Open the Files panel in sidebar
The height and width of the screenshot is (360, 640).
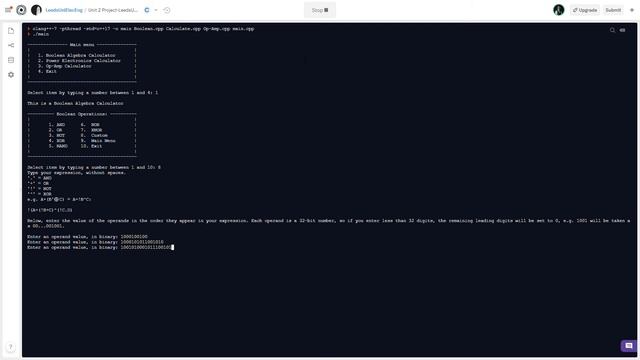(x=11, y=31)
